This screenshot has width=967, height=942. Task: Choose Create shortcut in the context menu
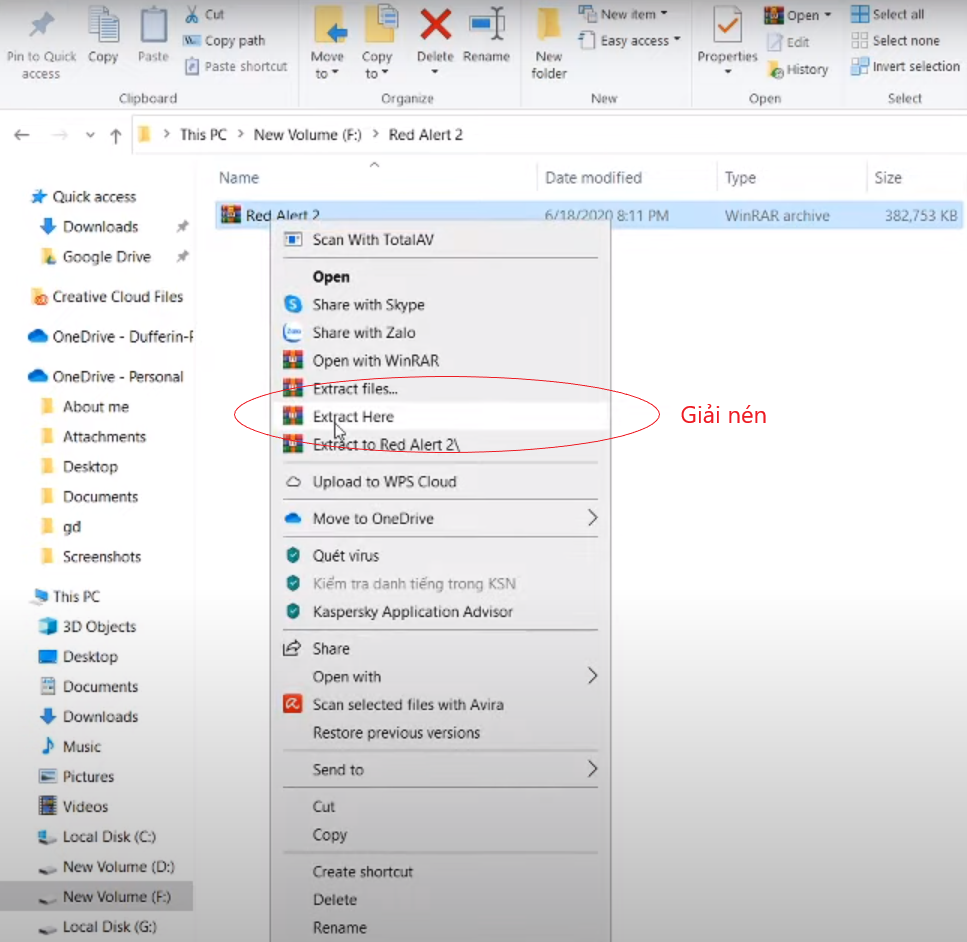tap(440, 872)
